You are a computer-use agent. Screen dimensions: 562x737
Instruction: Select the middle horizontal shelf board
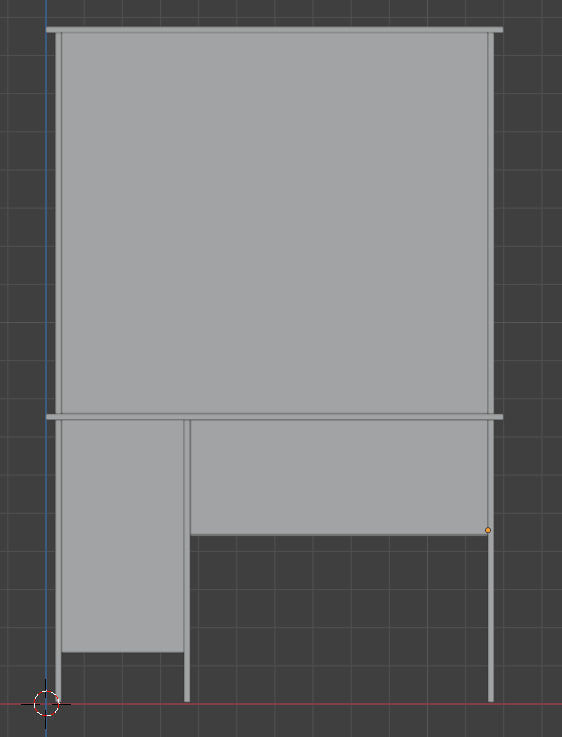pyautogui.click(x=274, y=417)
